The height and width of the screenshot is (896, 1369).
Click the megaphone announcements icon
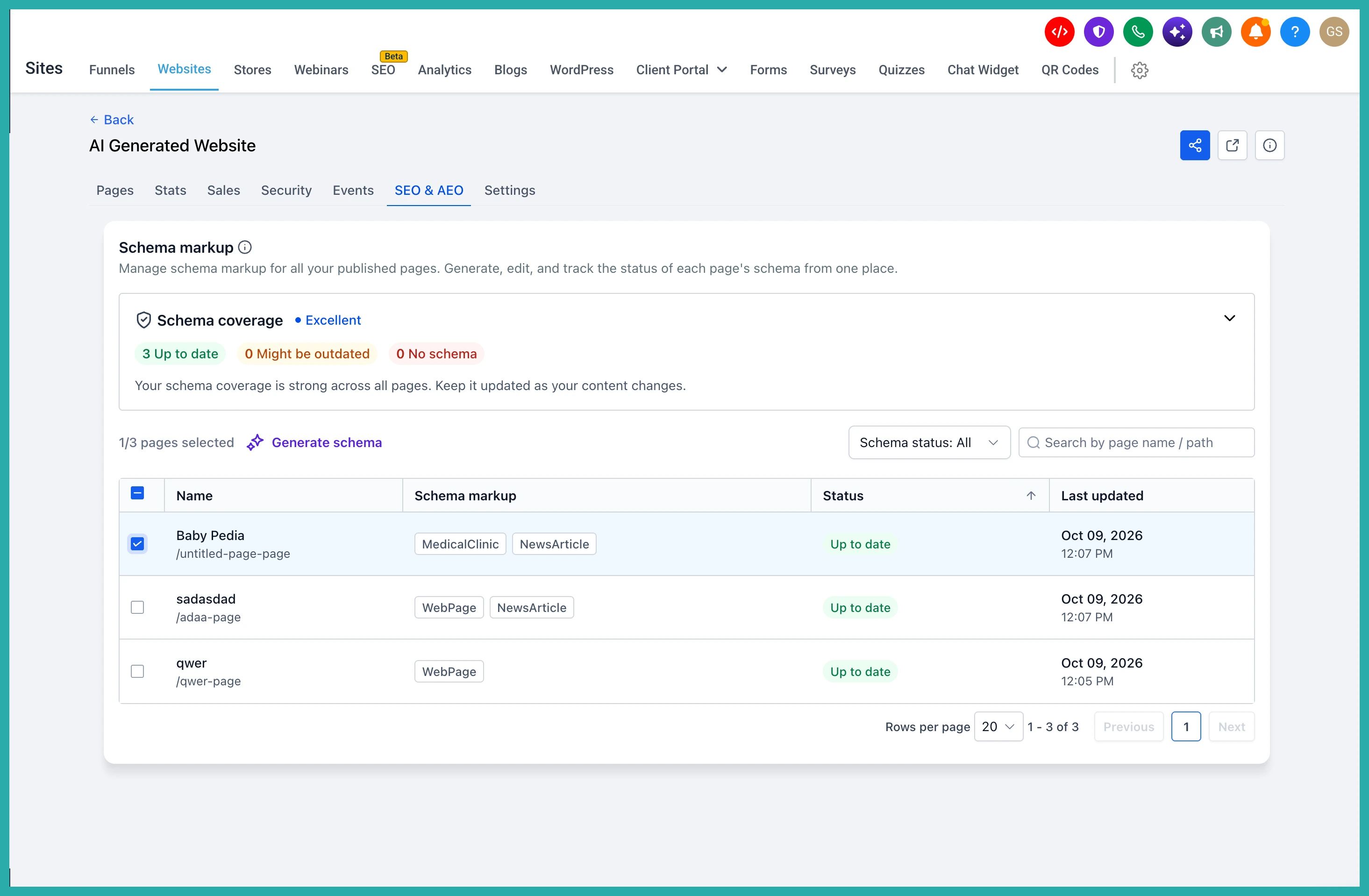point(1216,32)
